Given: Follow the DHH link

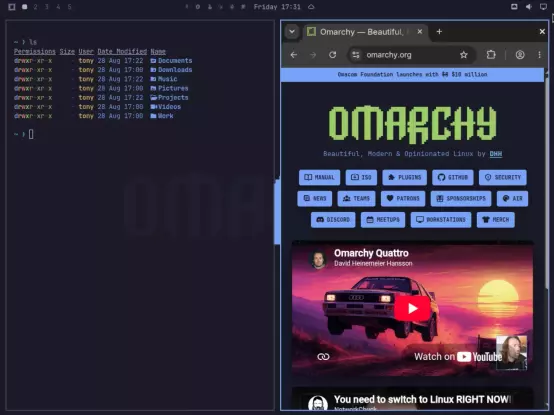Looking at the screenshot, I should (x=496, y=154).
